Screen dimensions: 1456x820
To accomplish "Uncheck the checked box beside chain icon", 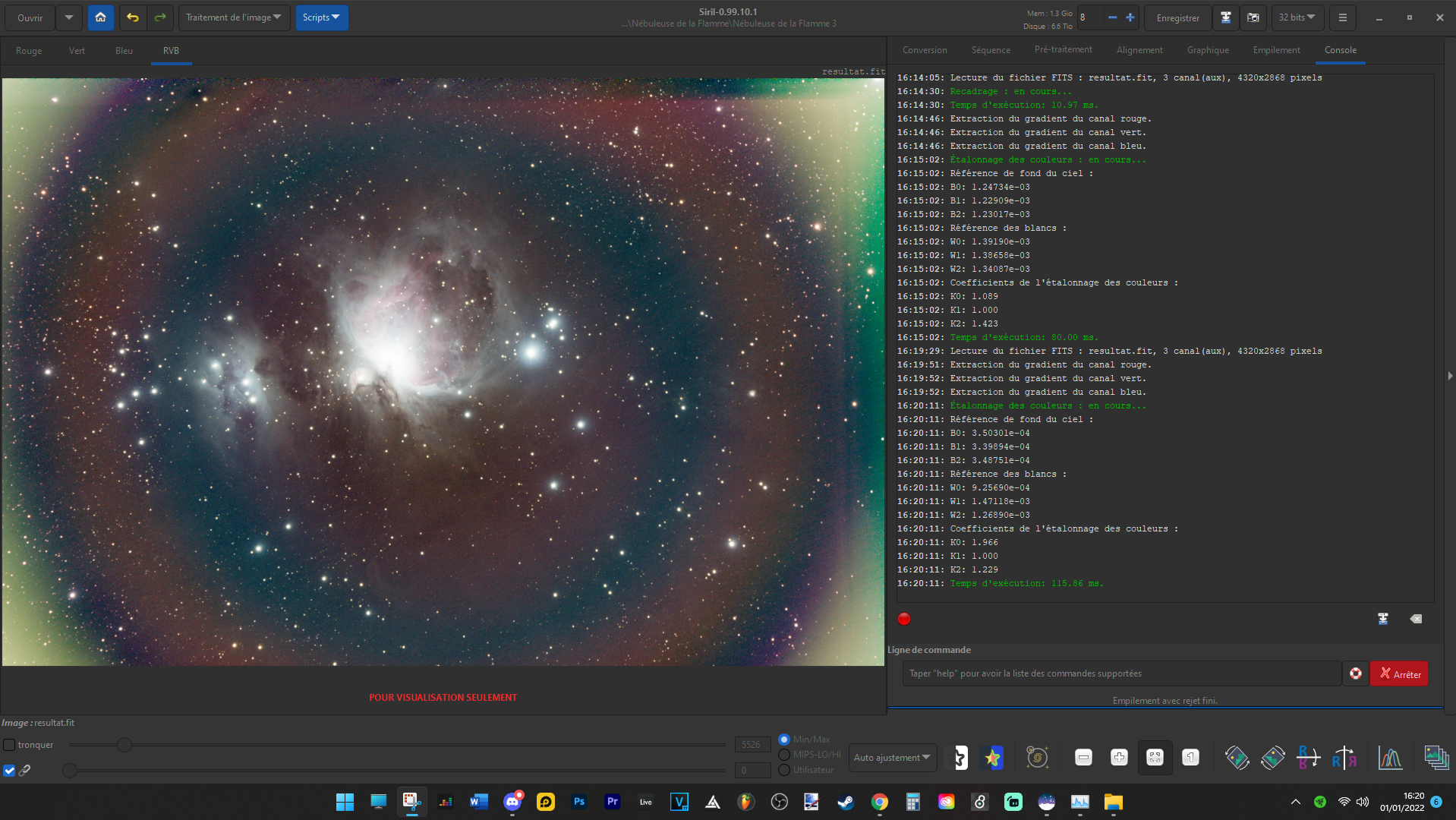I will coord(9,770).
